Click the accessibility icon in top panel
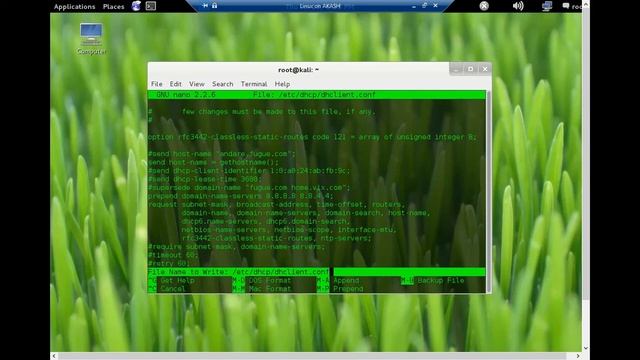The image size is (640, 360). 484,6
